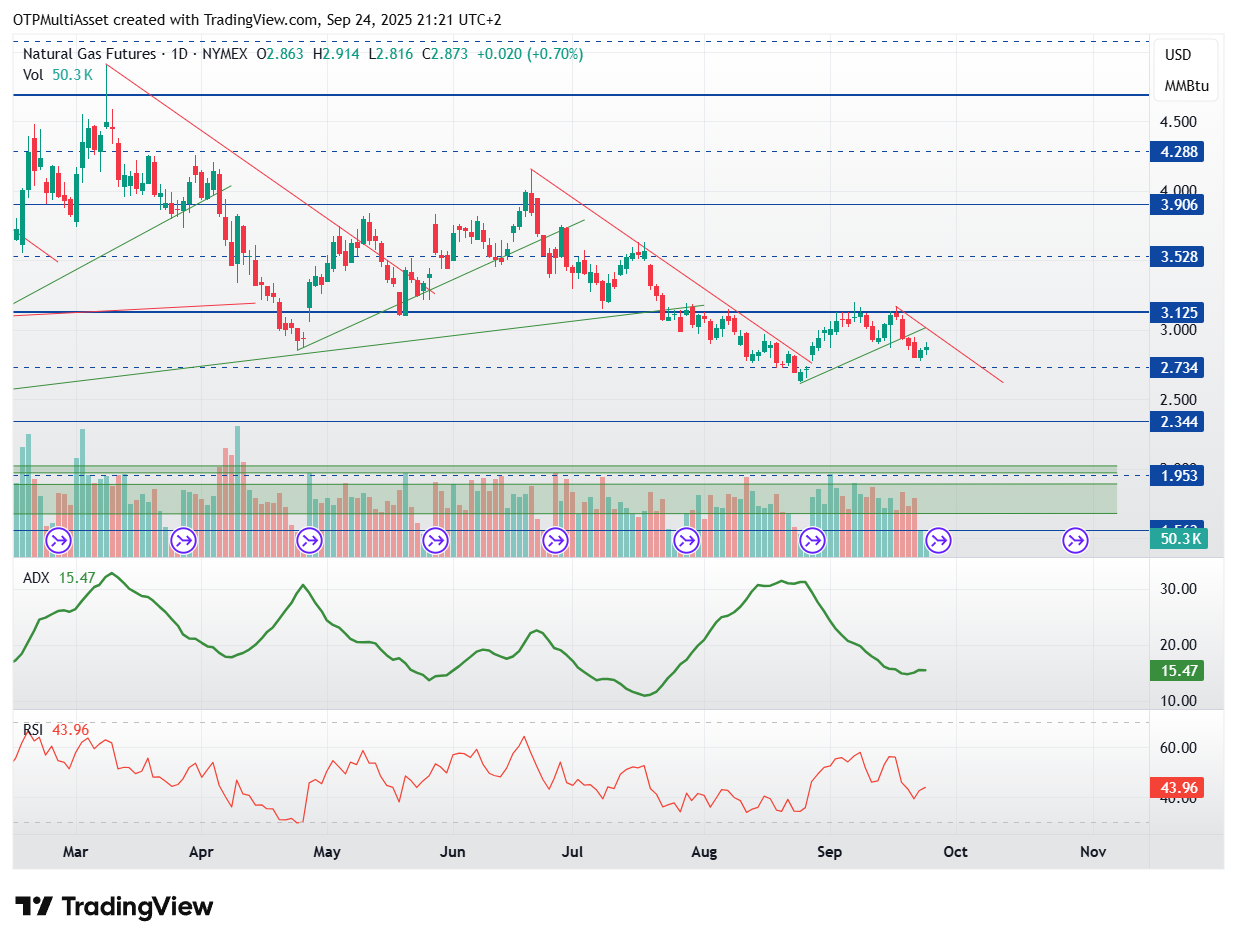Open the USD MMBtu unit selector
Screen dimensions: 1237x944
coord(1186,70)
